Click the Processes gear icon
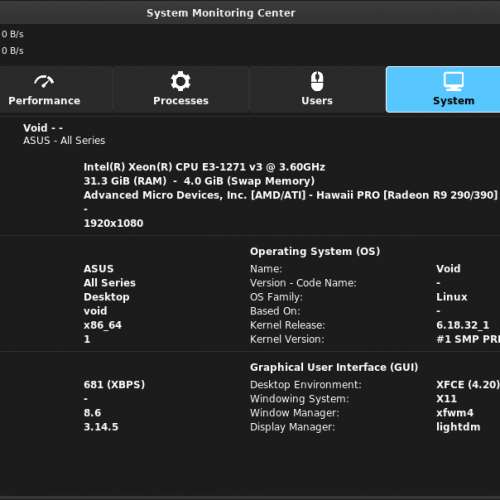Viewport: 500px width, 500px height. click(181, 81)
